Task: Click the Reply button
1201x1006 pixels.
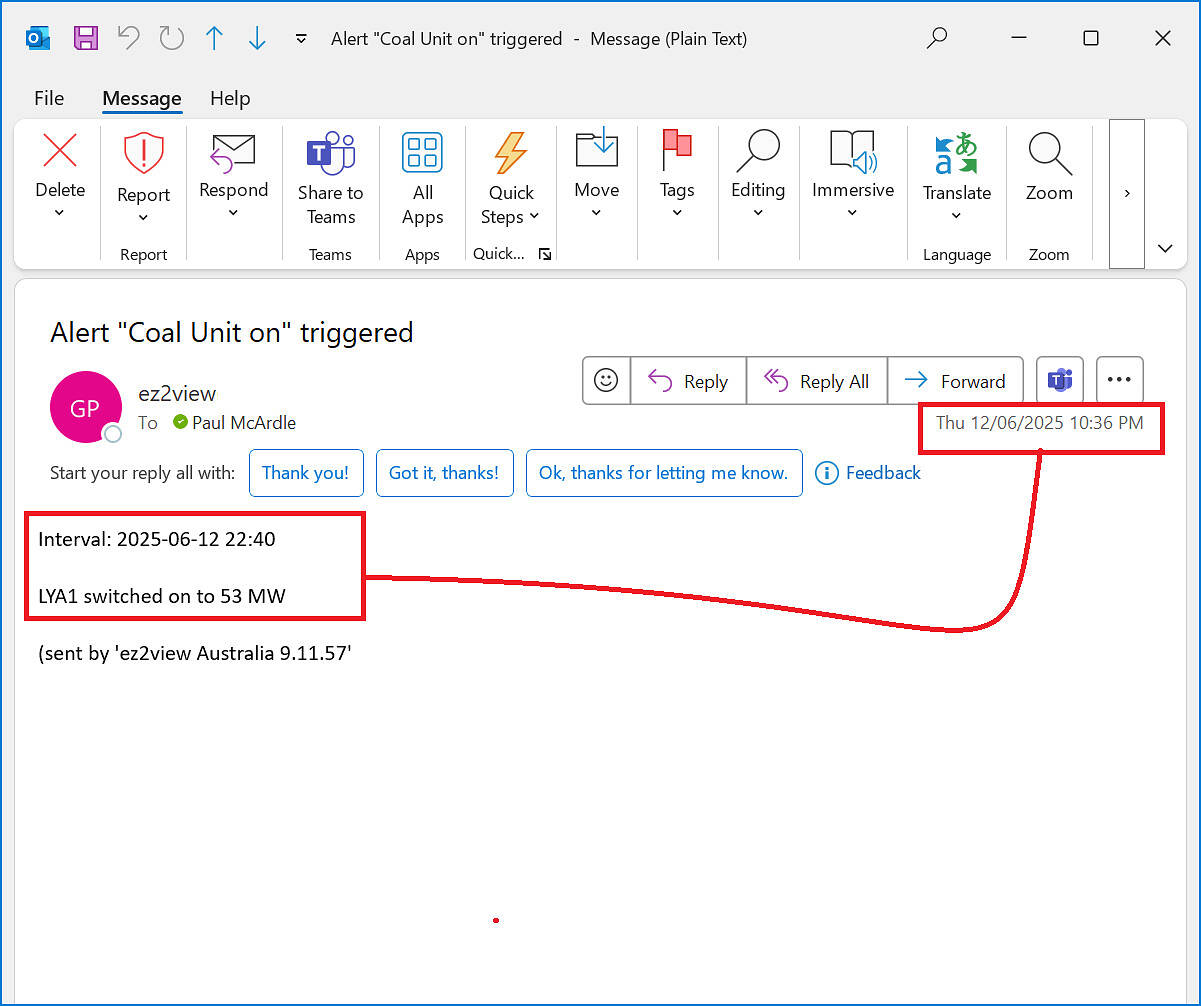Action: tap(688, 381)
